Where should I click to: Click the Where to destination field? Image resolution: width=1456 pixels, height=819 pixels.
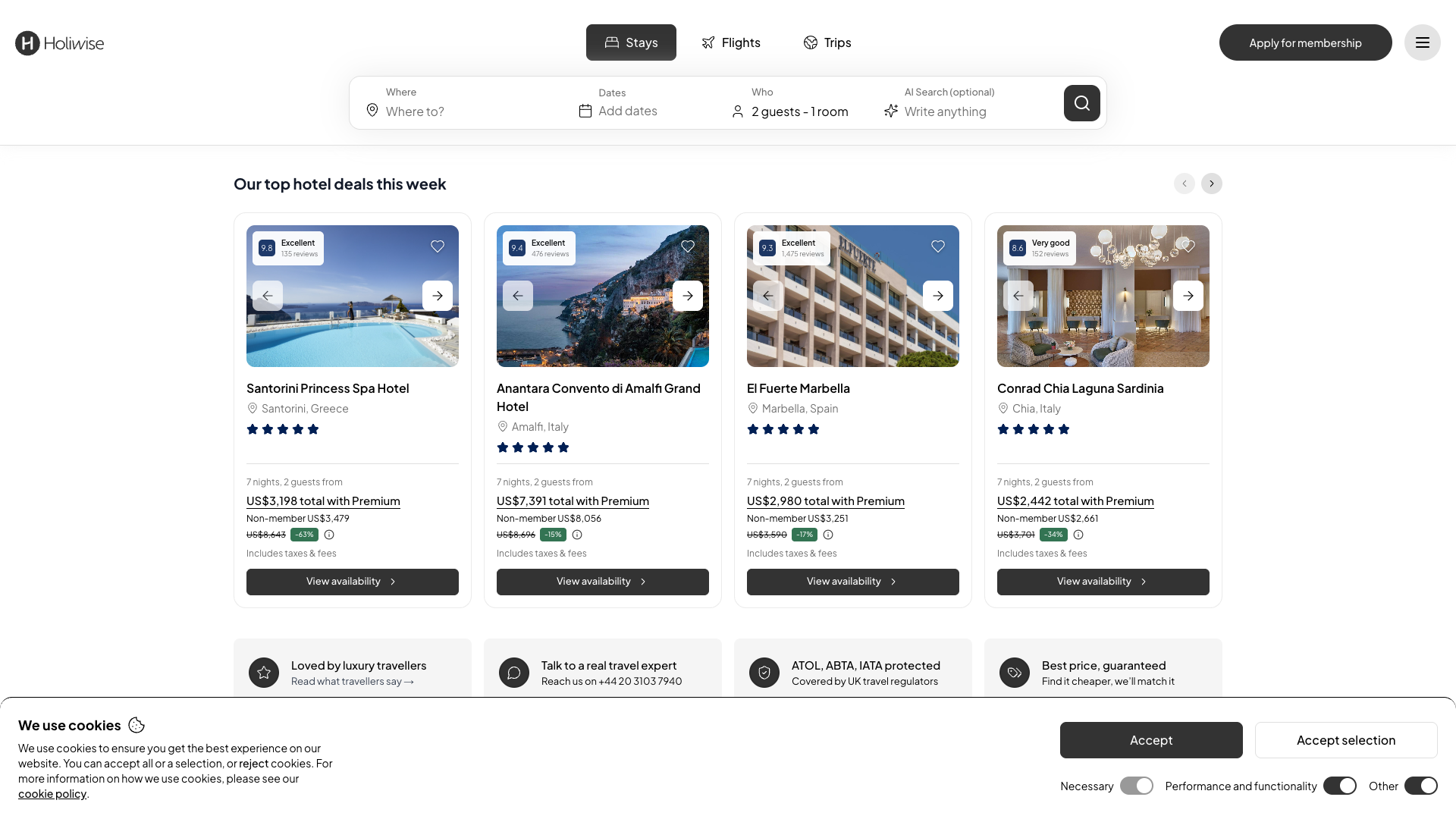click(x=463, y=103)
